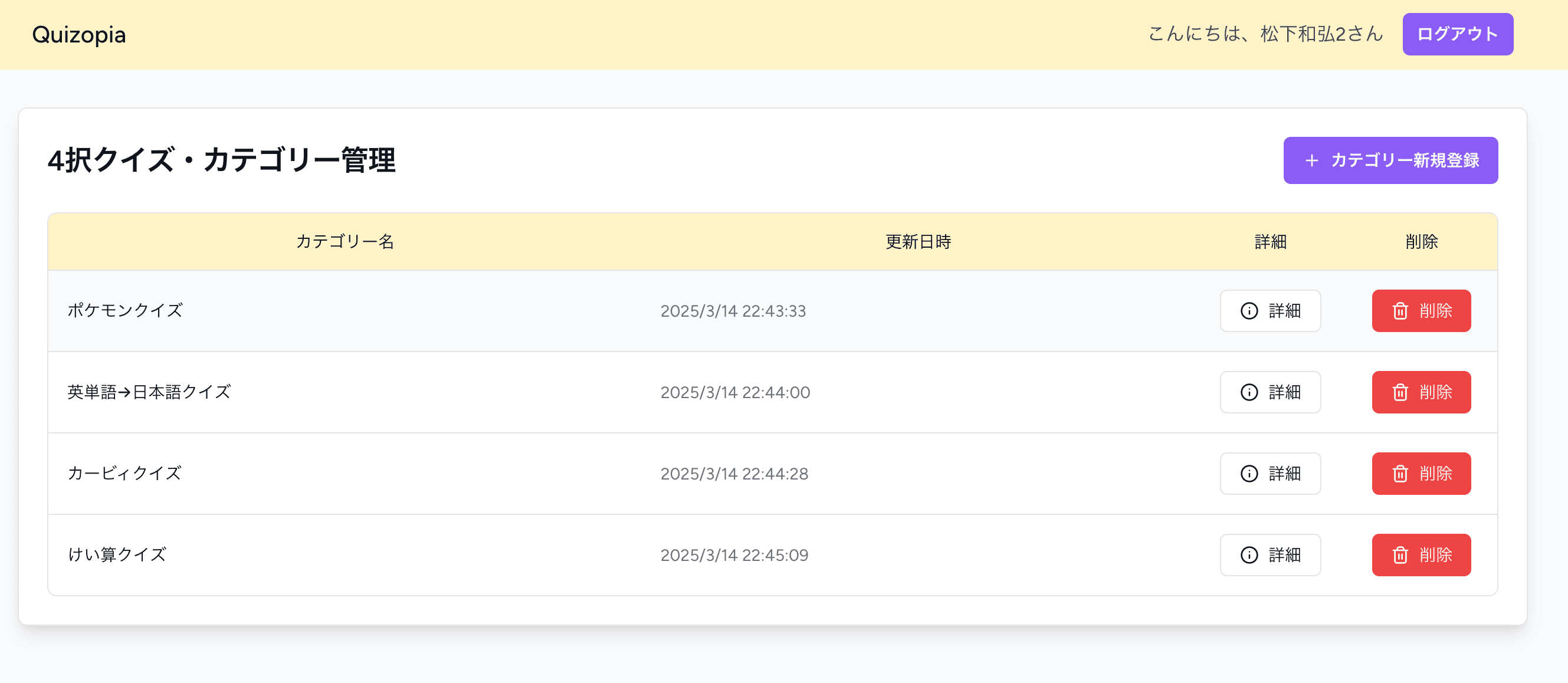Click the timestamp 2025/3/14 22:43:33
This screenshot has height=683, width=1568.
click(733, 311)
